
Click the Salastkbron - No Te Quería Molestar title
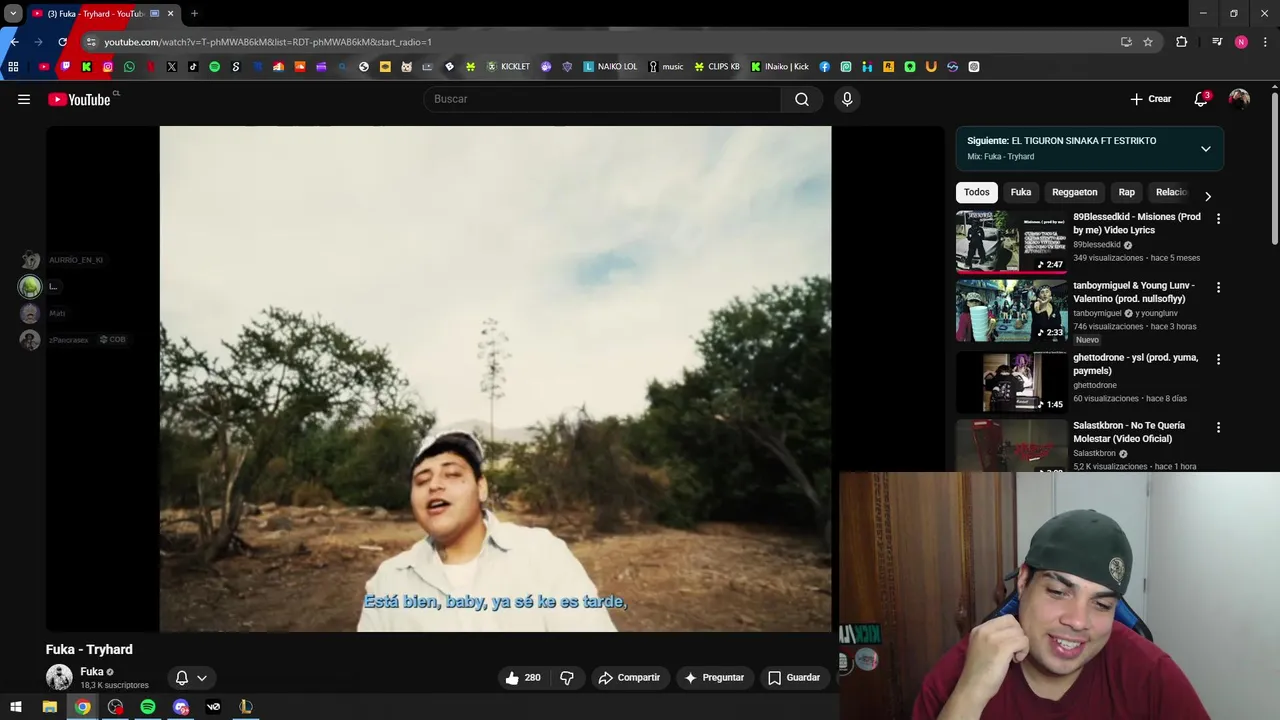[x=1129, y=432]
